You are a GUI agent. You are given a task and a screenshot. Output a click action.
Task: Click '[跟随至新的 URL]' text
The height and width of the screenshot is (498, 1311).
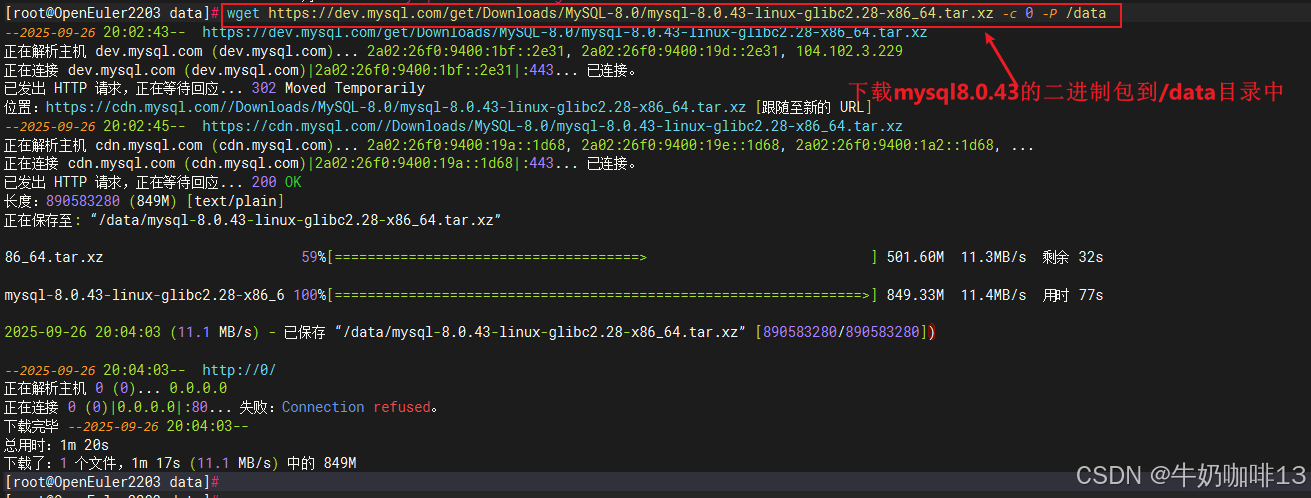tap(816, 107)
